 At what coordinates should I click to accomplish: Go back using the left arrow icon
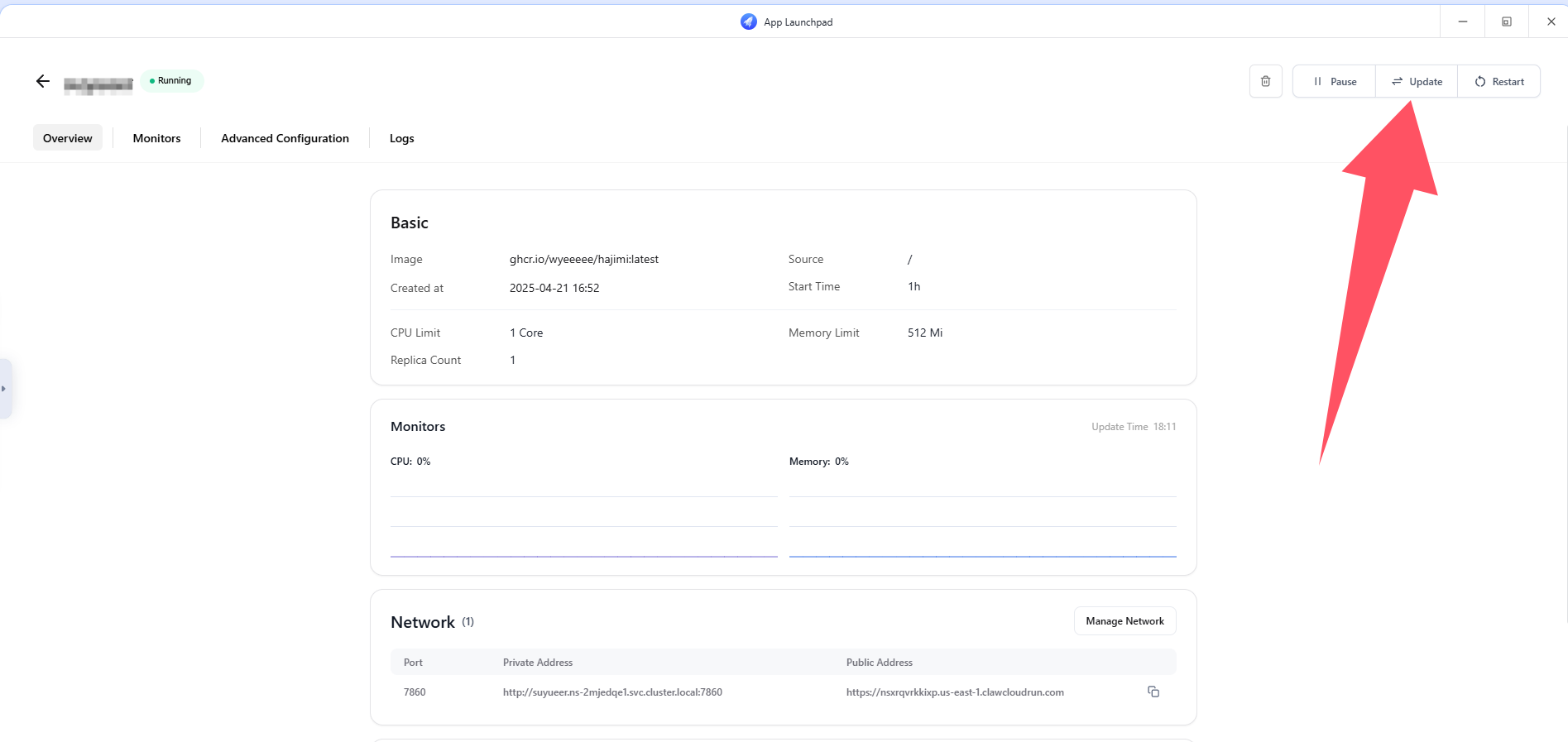[x=43, y=81]
